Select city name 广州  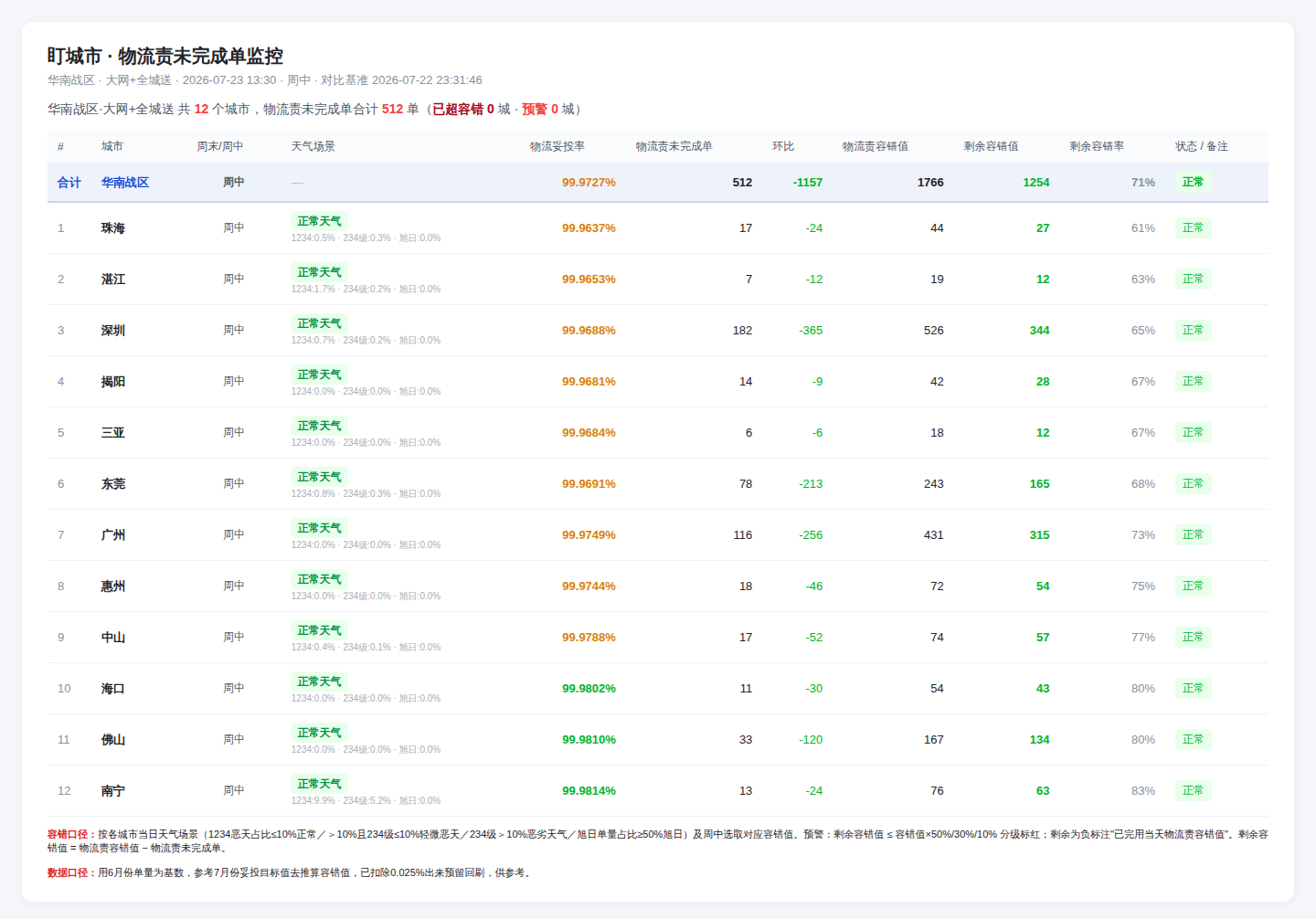[113, 535]
